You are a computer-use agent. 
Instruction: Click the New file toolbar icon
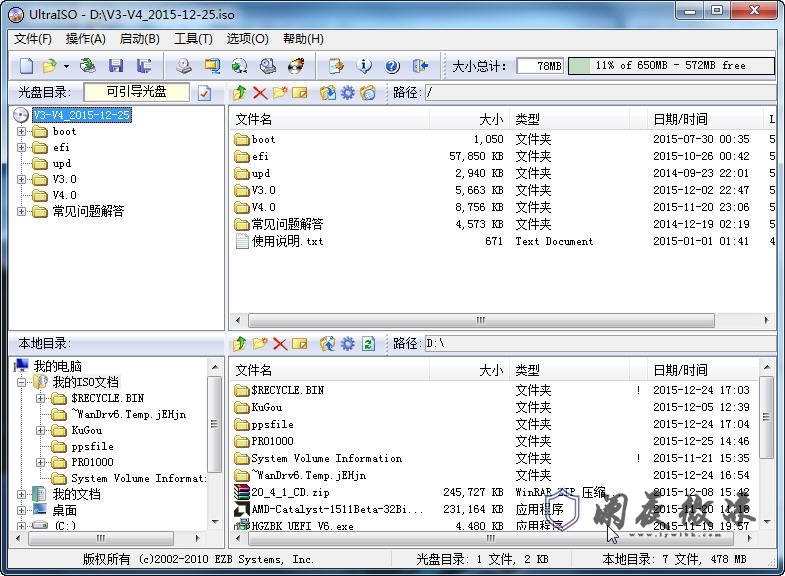pos(26,66)
